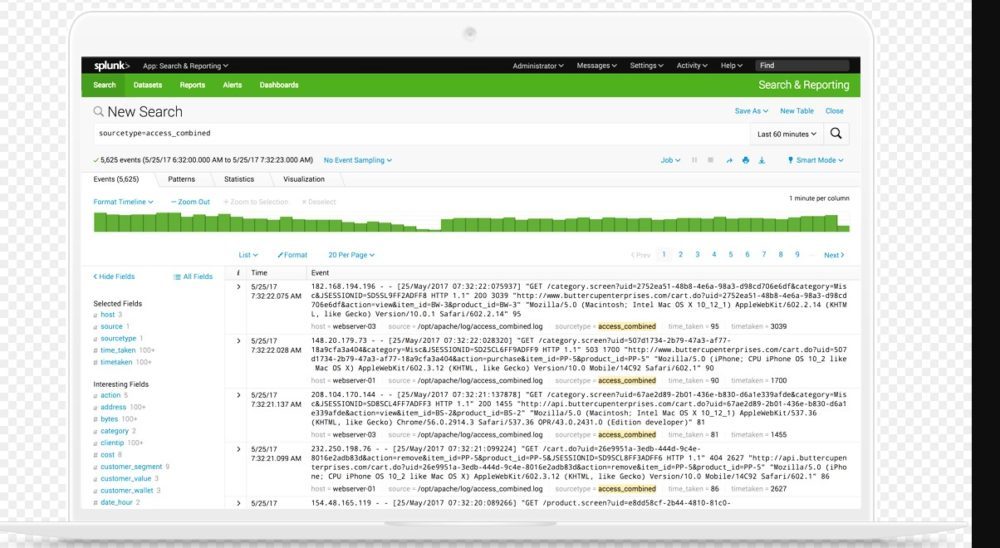This screenshot has height=548, width=1000.
Task: Open the Dashboards navigation tab
Action: coord(279,85)
